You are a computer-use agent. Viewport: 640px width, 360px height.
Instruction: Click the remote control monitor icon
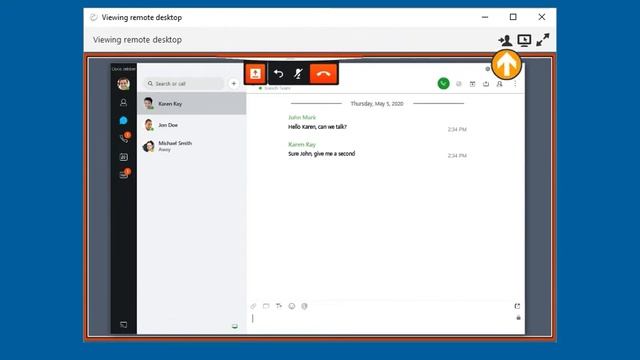pos(524,40)
